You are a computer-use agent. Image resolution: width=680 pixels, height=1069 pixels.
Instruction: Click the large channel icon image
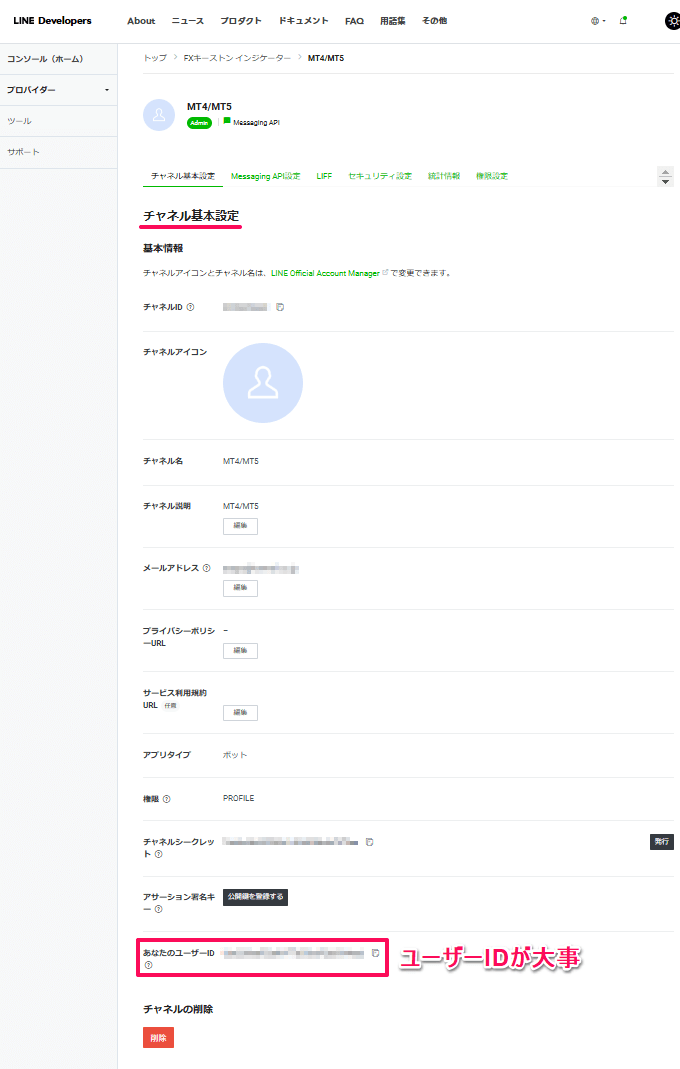(263, 383)
